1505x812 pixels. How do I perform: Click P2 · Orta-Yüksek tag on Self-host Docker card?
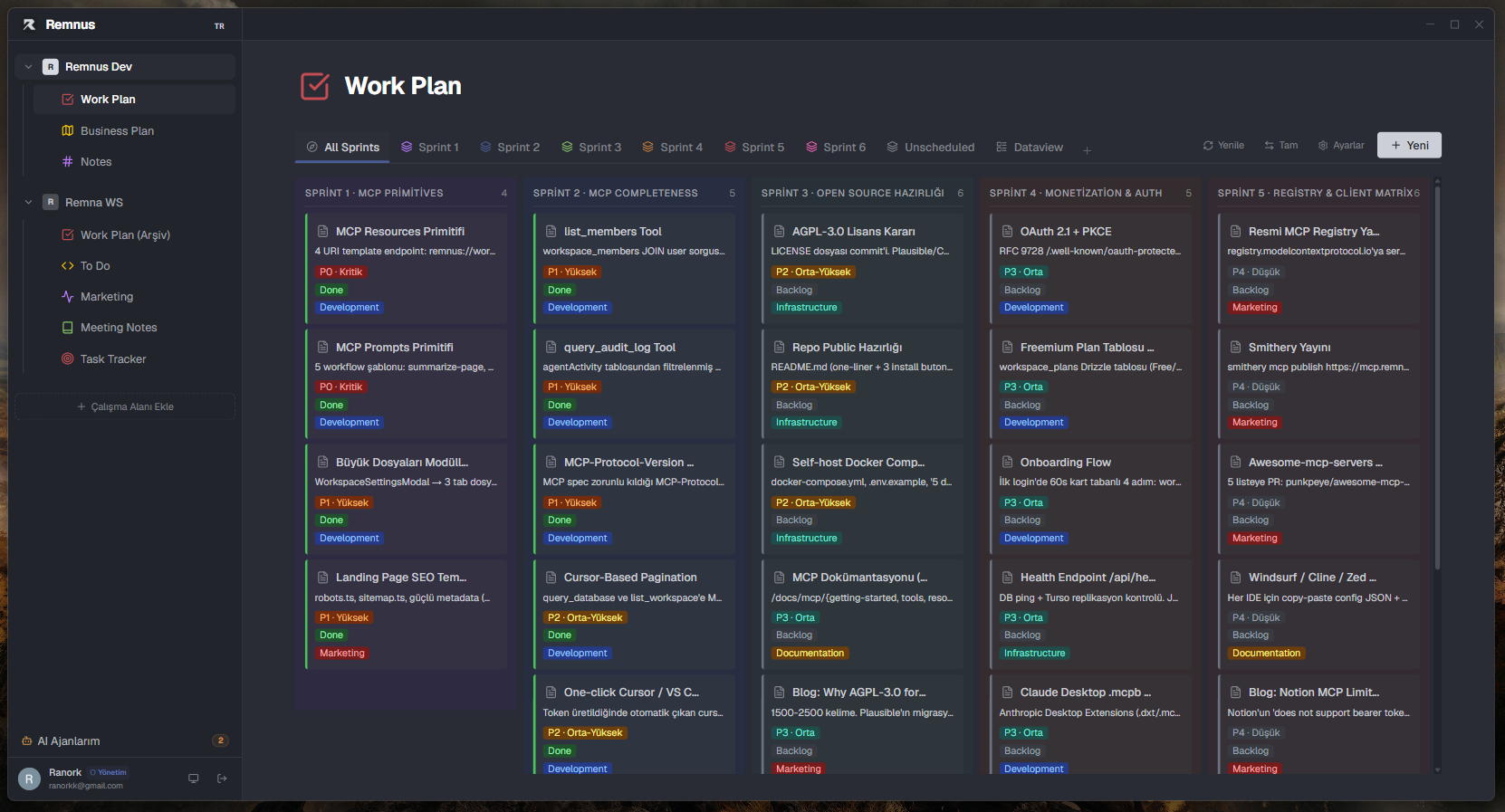coord(813,503)
